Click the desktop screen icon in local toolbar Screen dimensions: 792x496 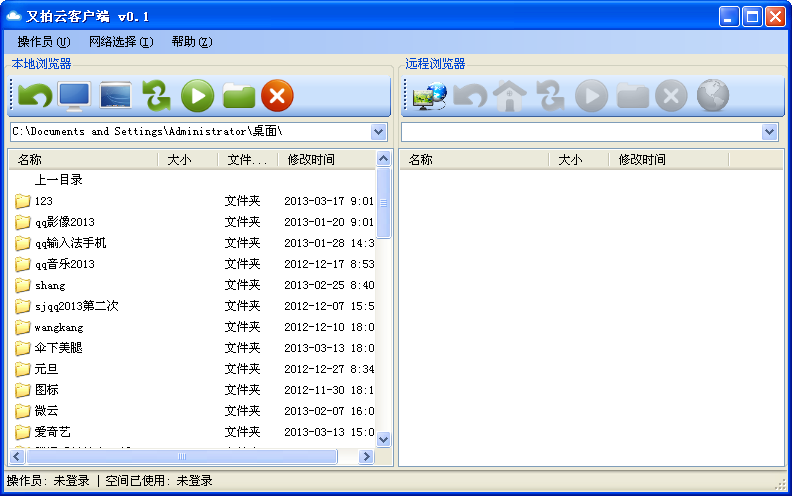(116, 95)
